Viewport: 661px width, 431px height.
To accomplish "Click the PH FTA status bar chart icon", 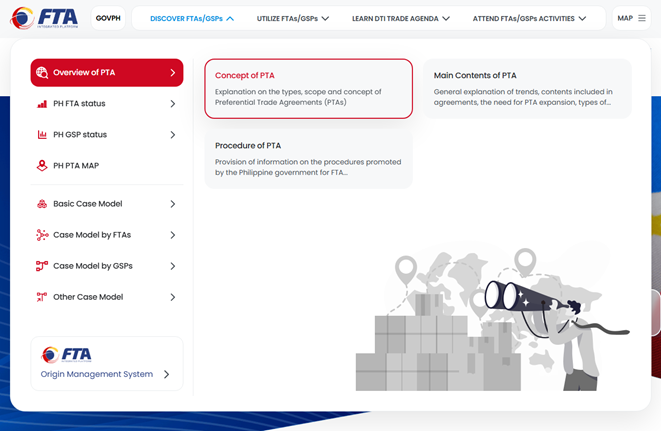I will [x=42, y=104].
